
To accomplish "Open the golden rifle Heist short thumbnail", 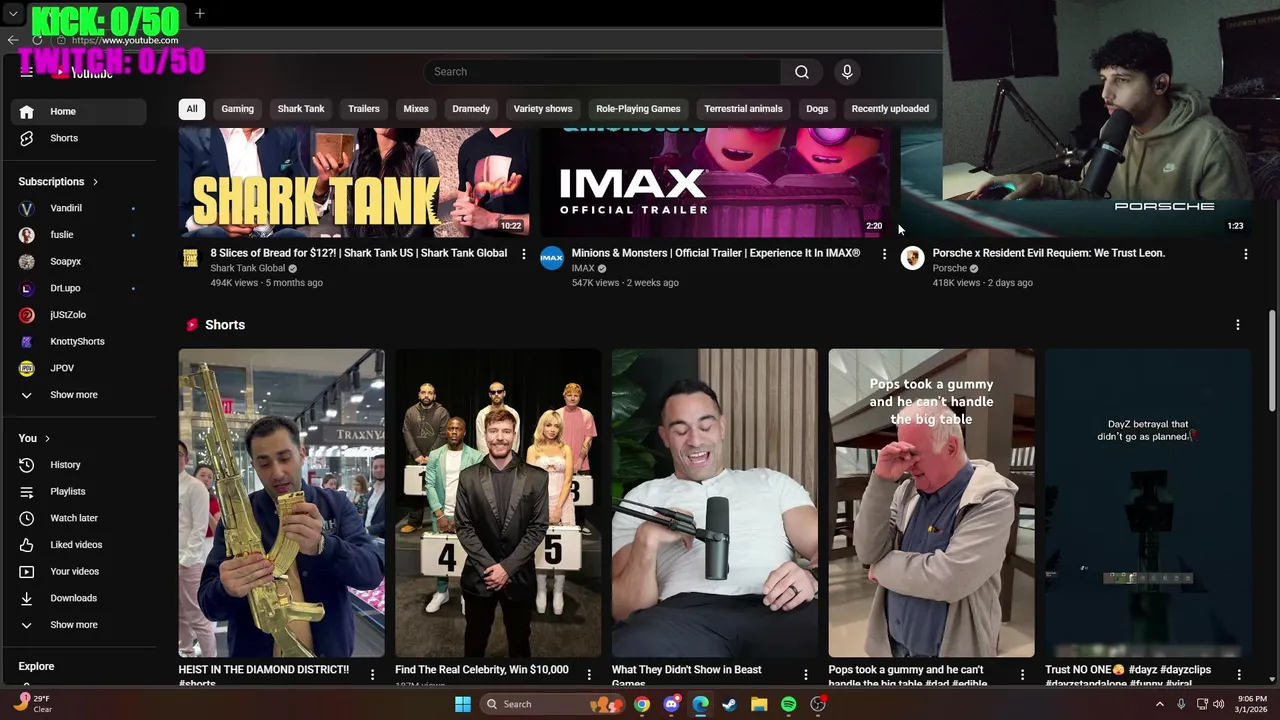I will click(281, 503).
